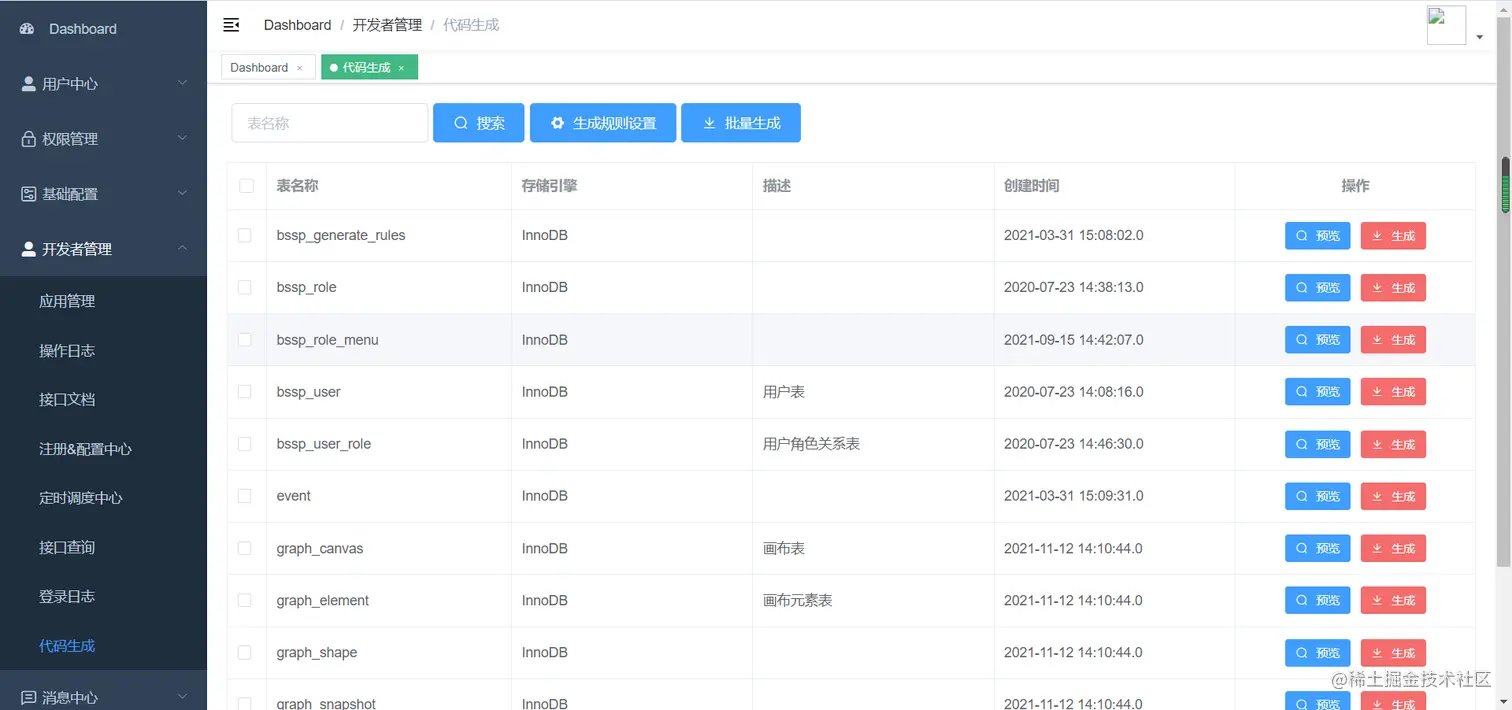Viewport: 1512px width, 710px height.
Task: Generate code for the event table
Action: pyautogui.click(x=1393, y=496)
